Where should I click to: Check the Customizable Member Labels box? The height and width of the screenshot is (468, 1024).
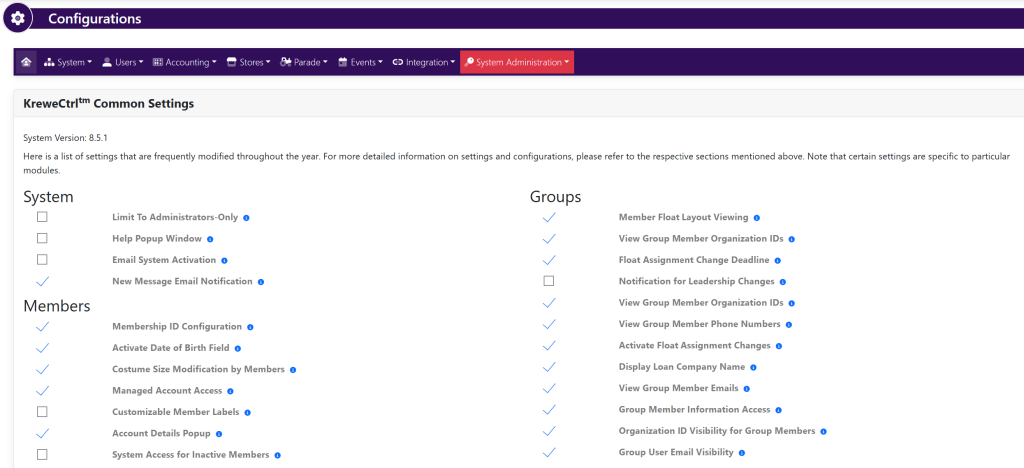(x=42, y=412)
